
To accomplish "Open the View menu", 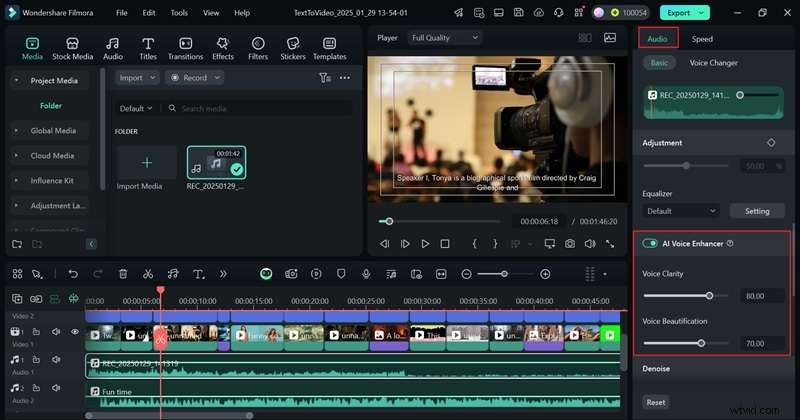I will 211,13.
